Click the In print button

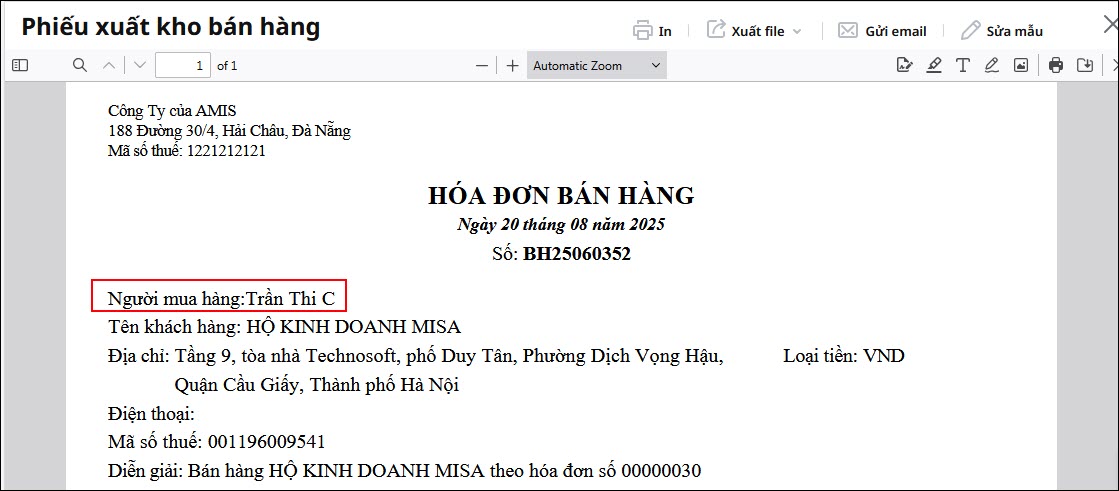(652, 31)
